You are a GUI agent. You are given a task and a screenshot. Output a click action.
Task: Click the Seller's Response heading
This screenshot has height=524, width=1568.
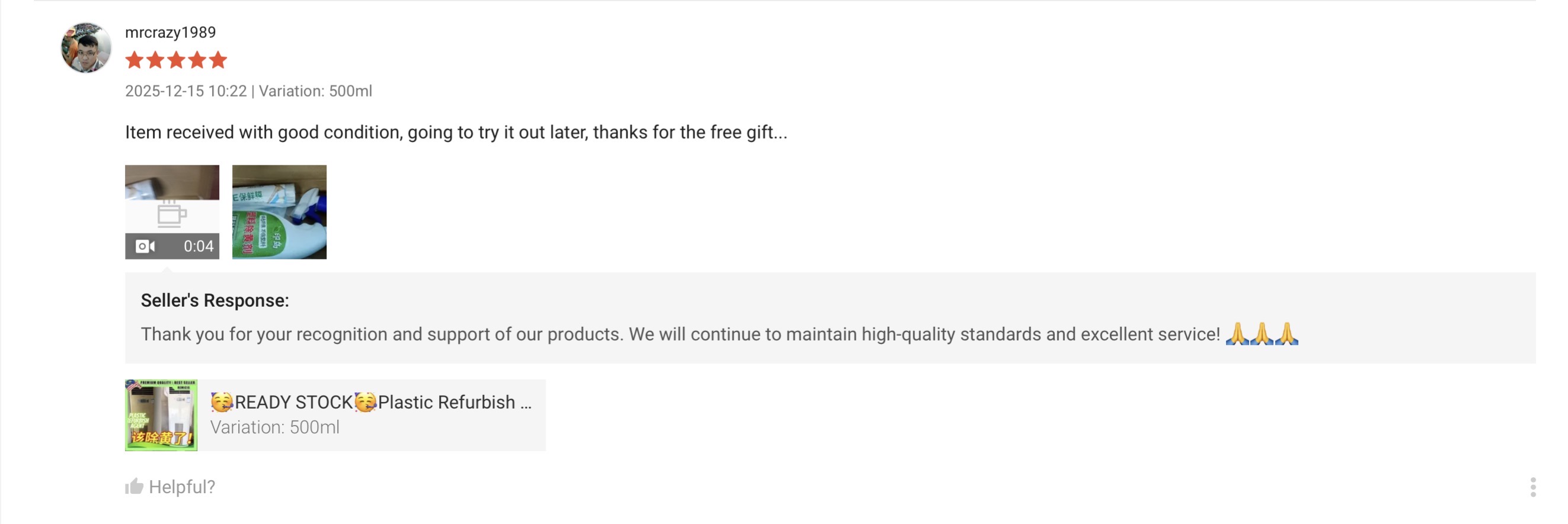pos(215,300)
